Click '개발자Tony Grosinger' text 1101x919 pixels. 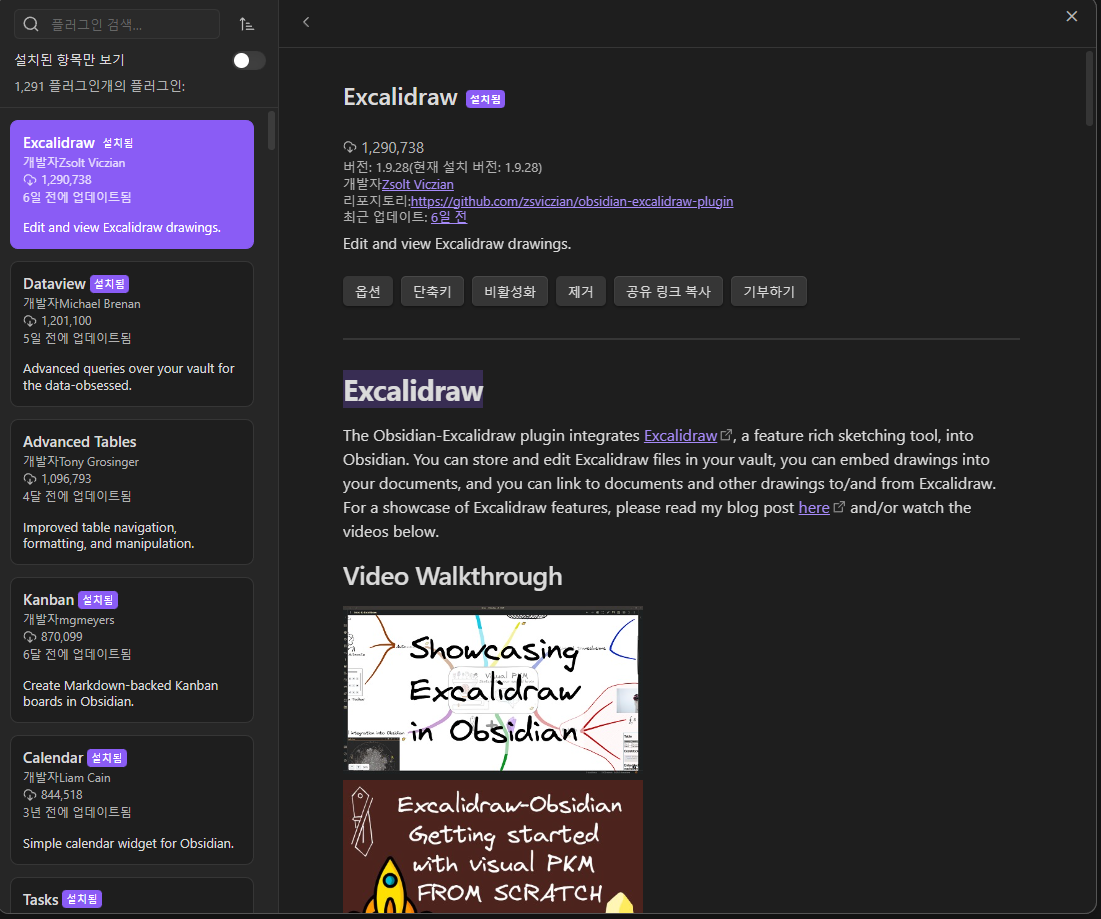pos(81,462)
